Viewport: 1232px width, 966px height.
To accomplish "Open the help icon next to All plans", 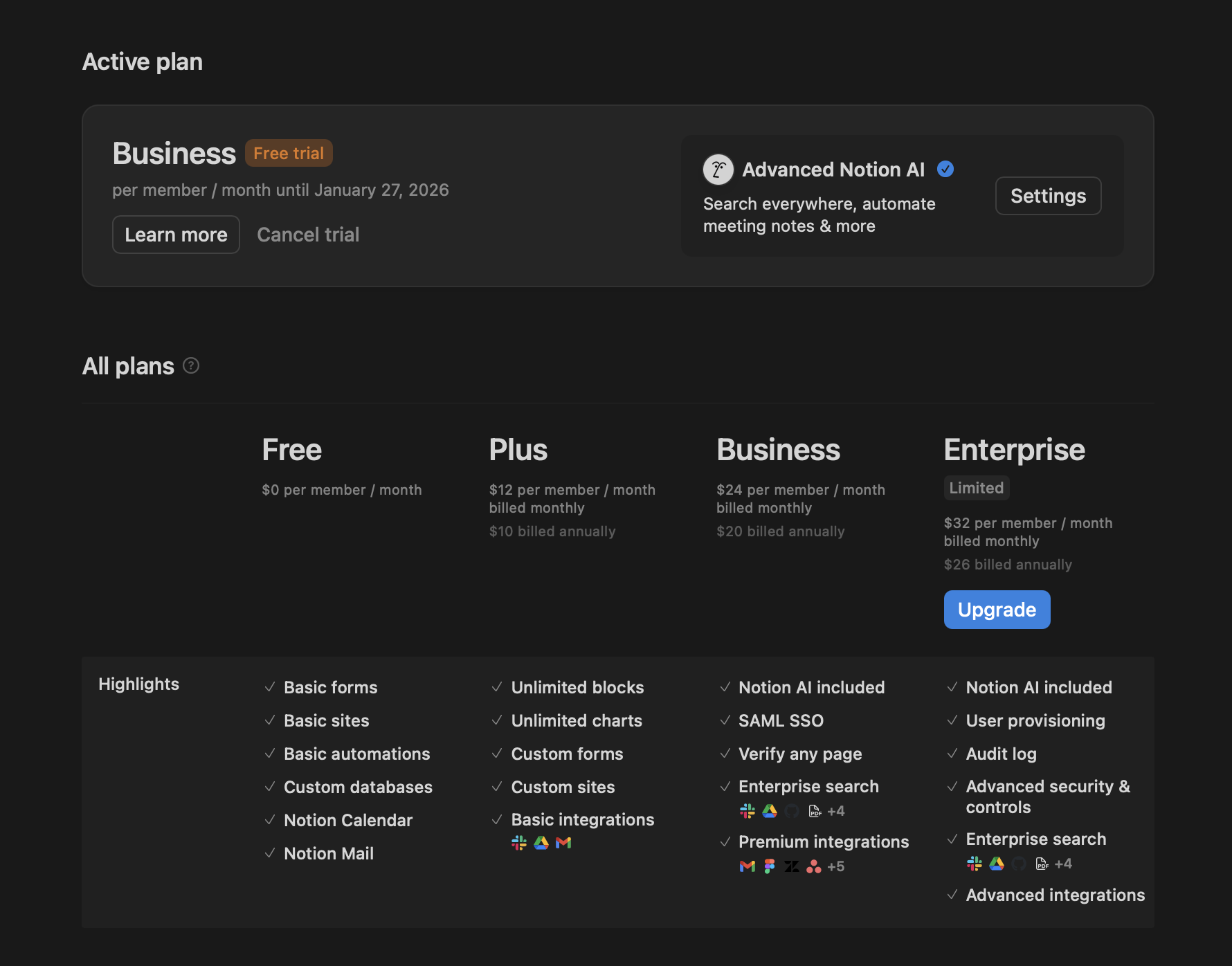I will (190, 365).
